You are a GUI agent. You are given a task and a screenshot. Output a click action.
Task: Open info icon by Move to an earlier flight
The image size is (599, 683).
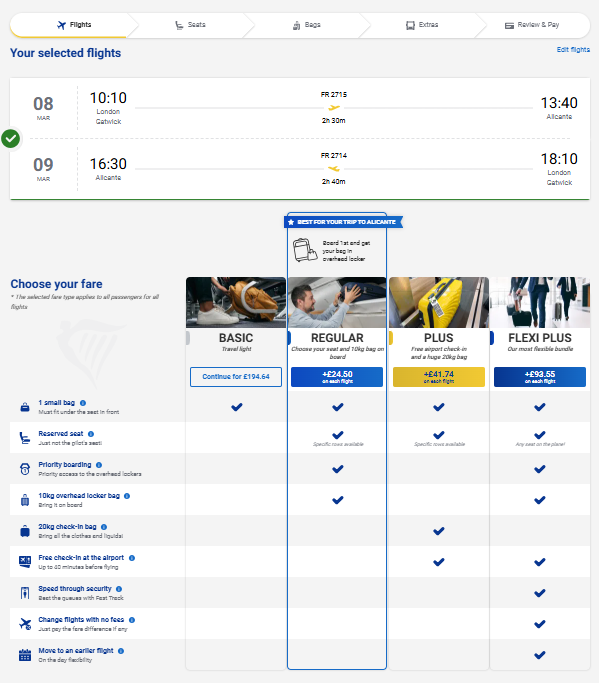coord(121,651)
